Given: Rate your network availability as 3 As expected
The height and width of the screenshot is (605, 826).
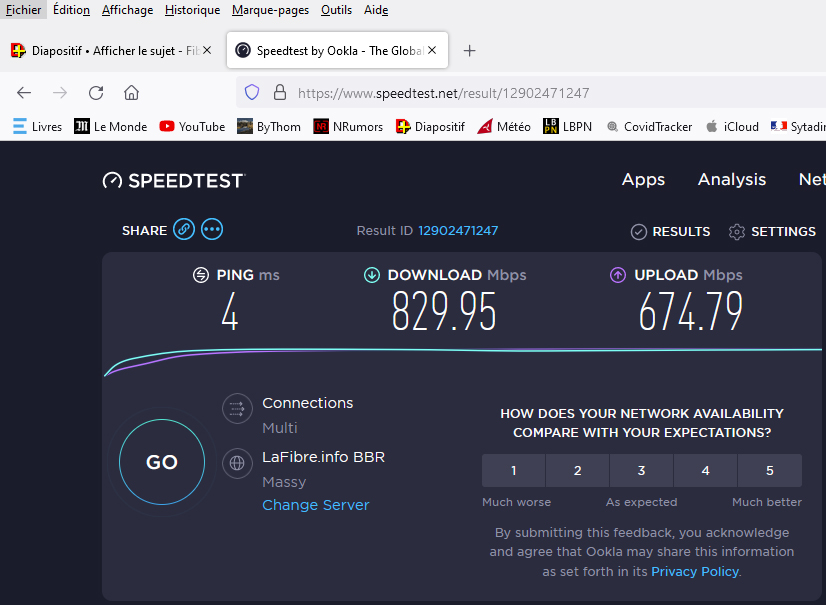Looking at the screenshot, I should click(641, 470).
